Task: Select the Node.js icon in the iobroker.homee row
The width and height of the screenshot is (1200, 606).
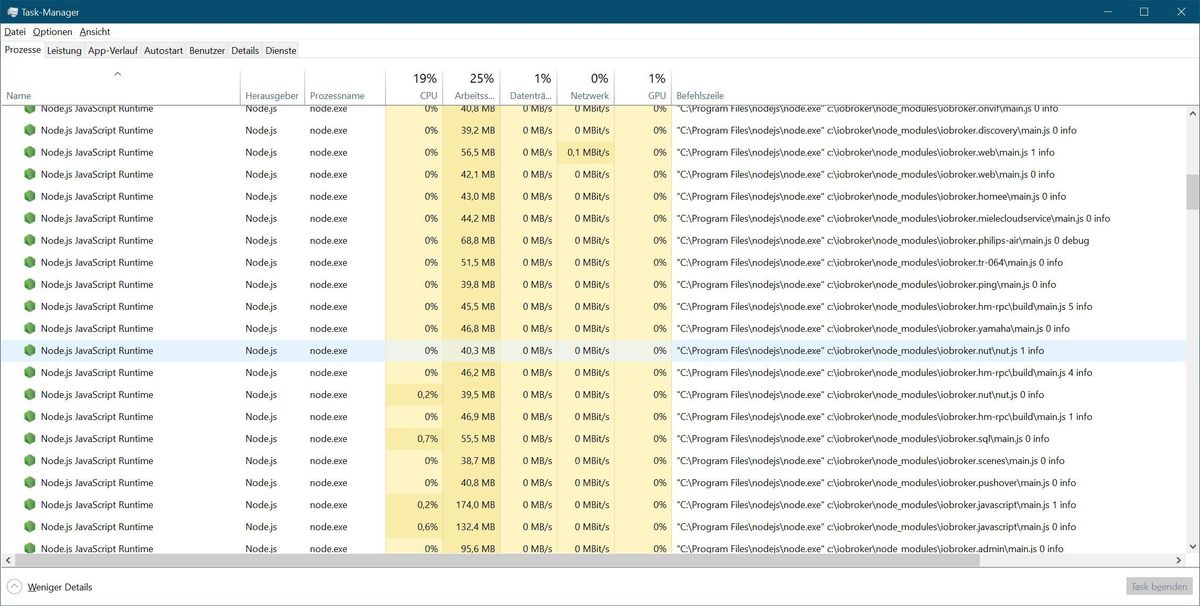Action: click(x=30, y=196)
